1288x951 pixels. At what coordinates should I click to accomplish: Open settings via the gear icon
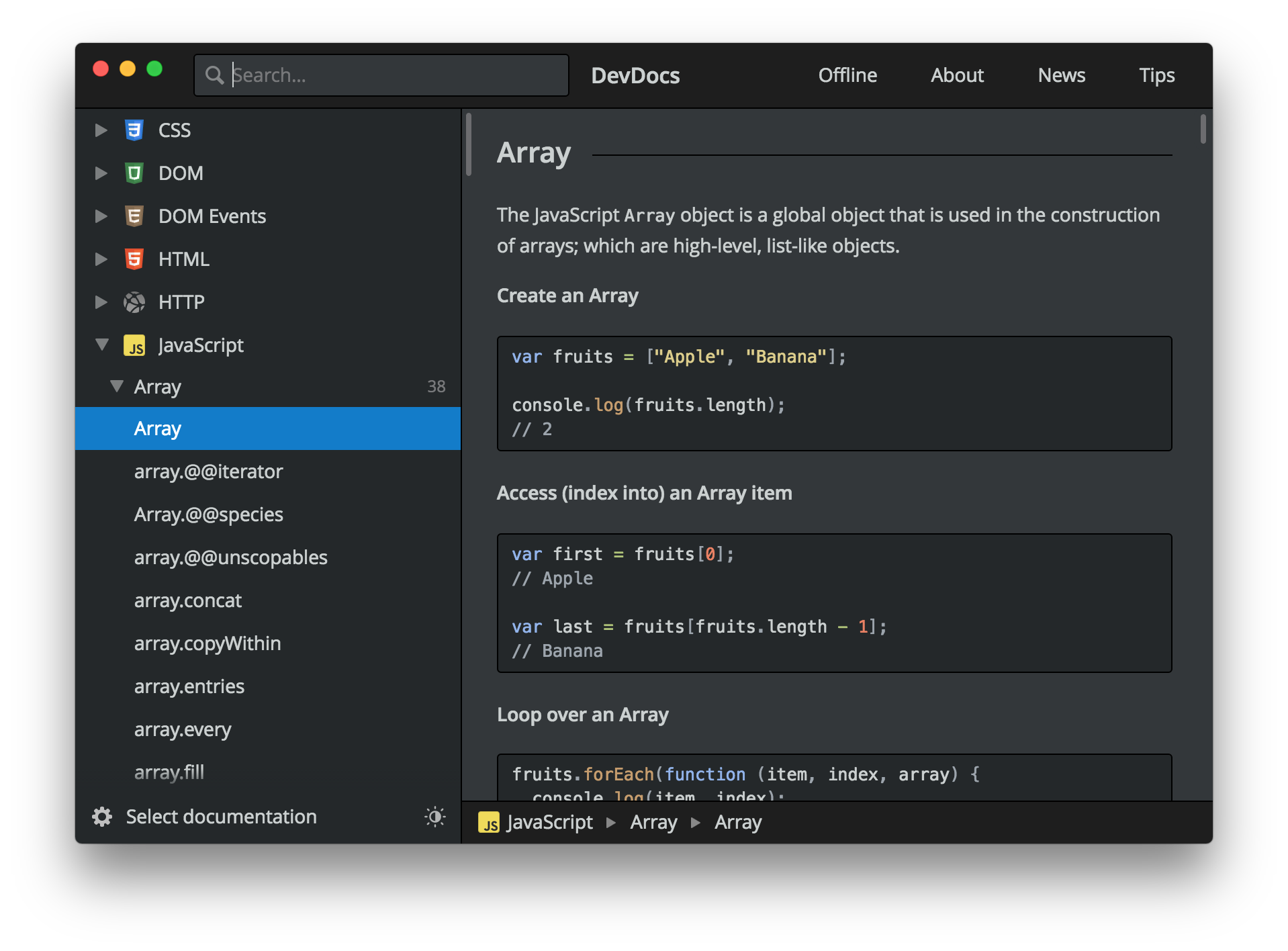[101, 816]
